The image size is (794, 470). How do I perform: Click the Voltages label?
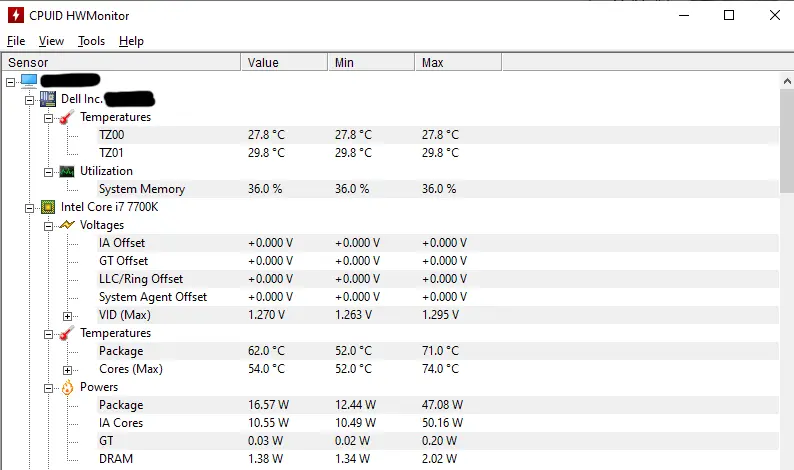click(102, 225)
